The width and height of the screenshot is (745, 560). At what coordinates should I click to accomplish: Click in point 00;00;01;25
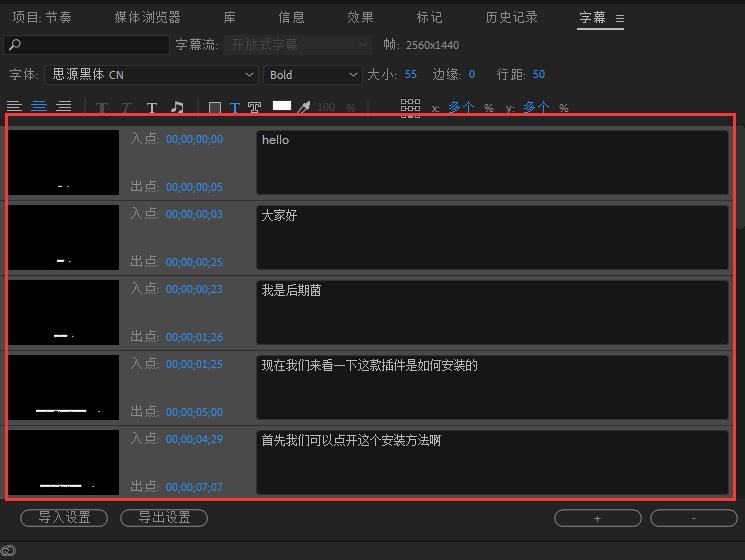194,364
